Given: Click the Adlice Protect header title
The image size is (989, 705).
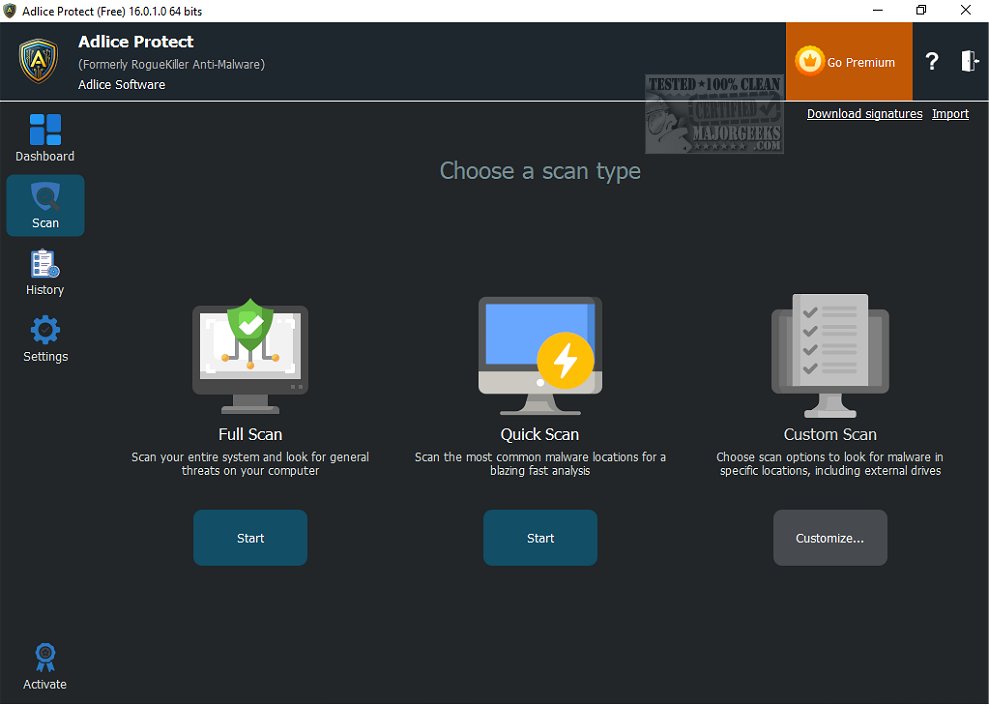Looking at the screenshot, I should pos(136,42).
